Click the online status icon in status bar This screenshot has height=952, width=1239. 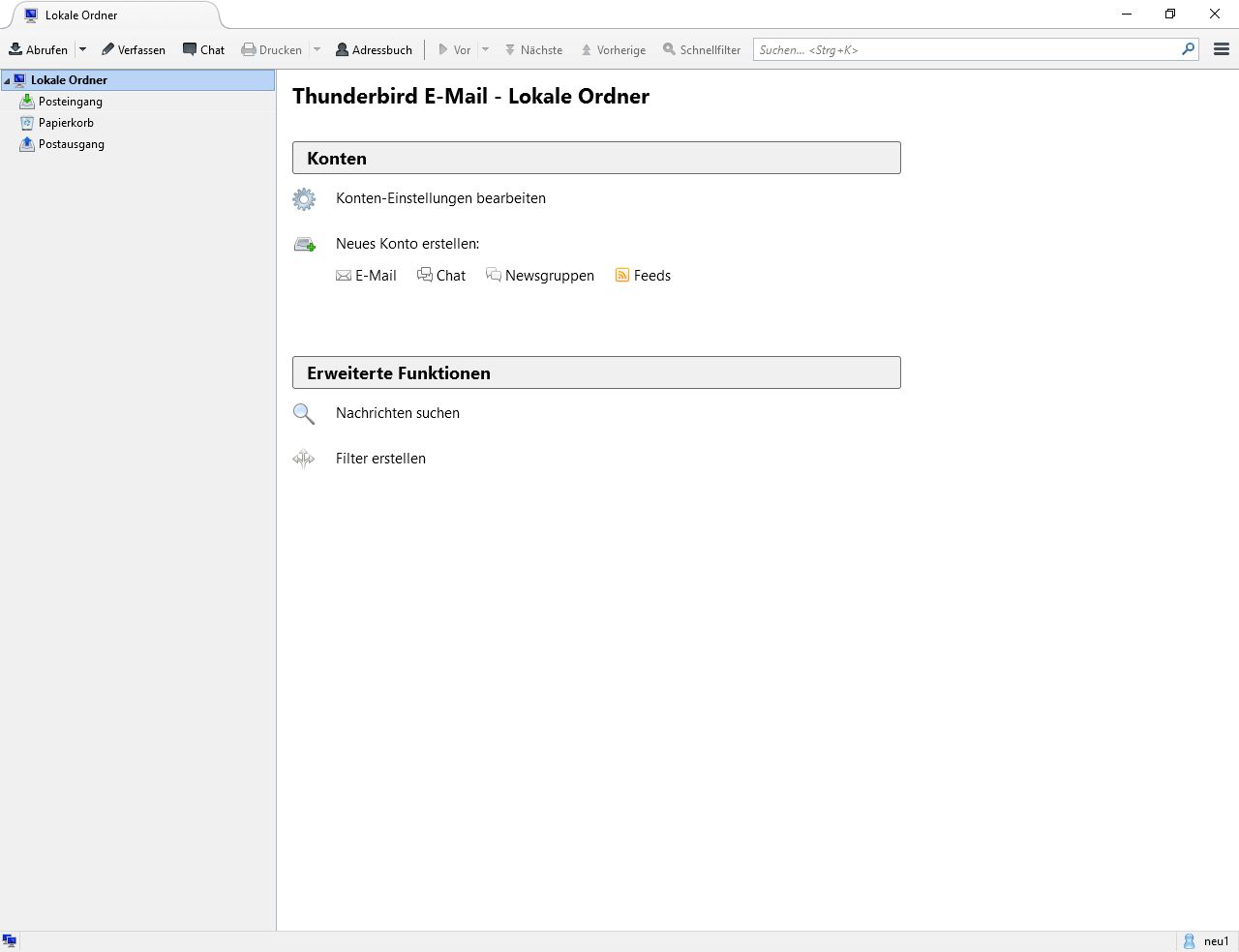[x=10, y=940]
